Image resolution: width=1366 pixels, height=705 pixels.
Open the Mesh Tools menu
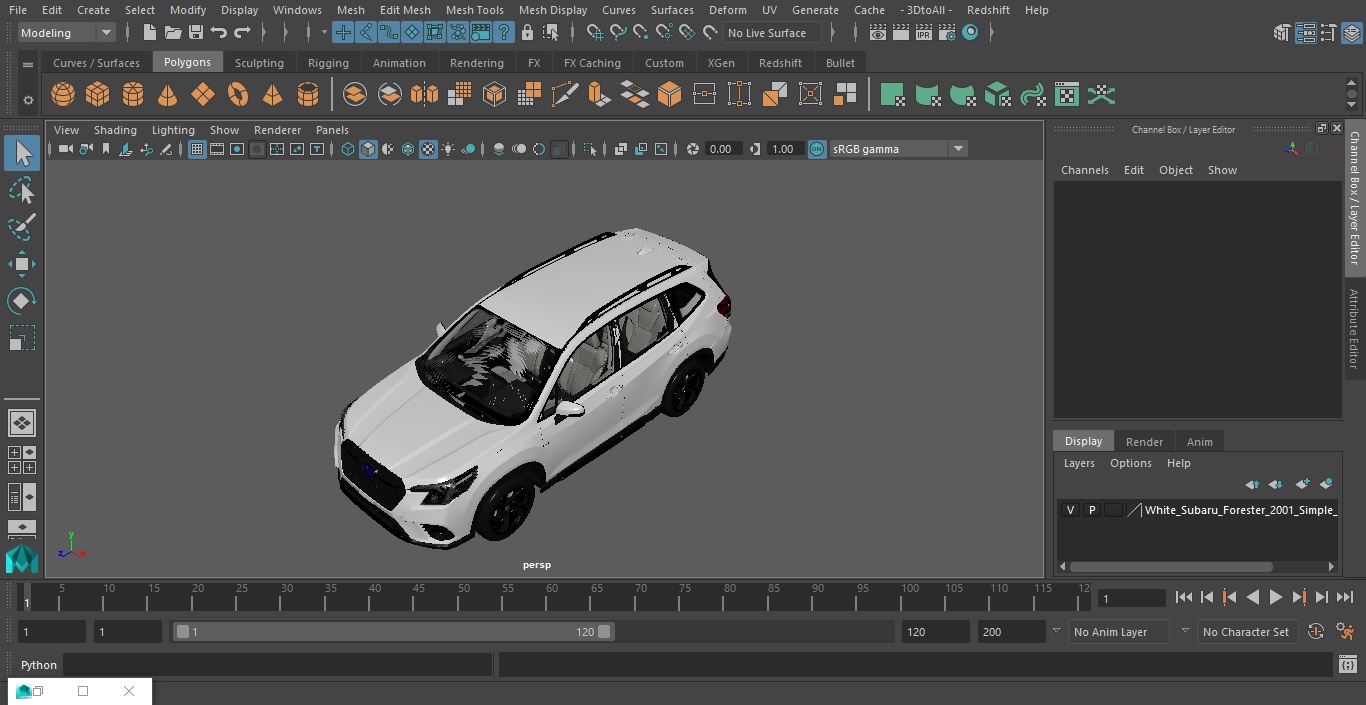coord(474,10)
